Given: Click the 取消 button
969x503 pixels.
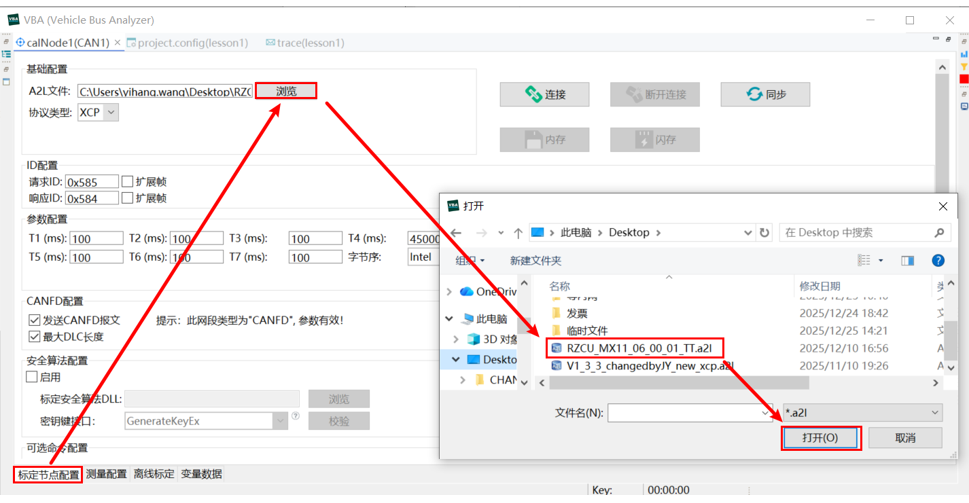Looking at the screenshot, I should click(x=905, y=437).
